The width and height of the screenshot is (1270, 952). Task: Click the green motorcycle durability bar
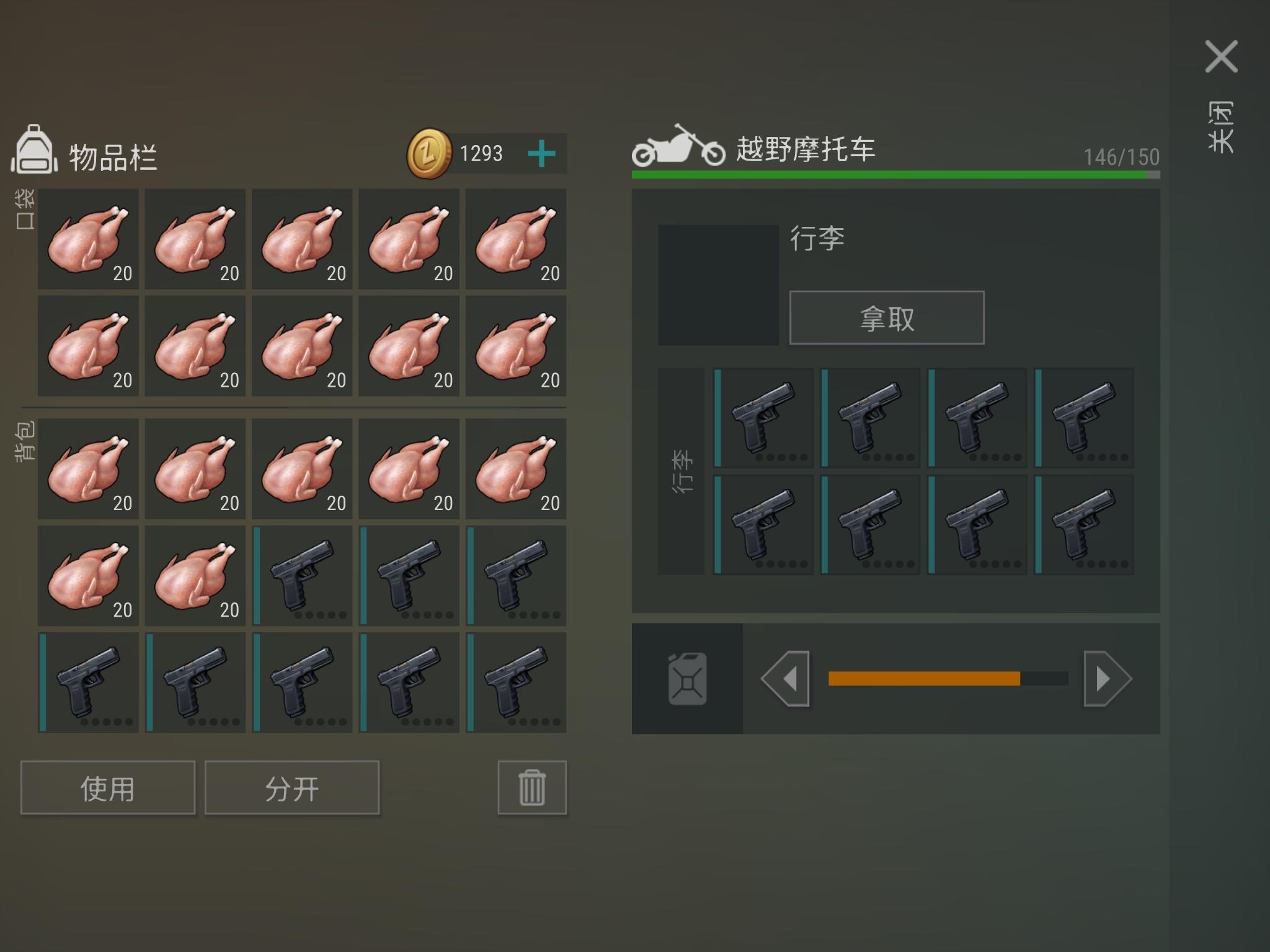[895, 175]
